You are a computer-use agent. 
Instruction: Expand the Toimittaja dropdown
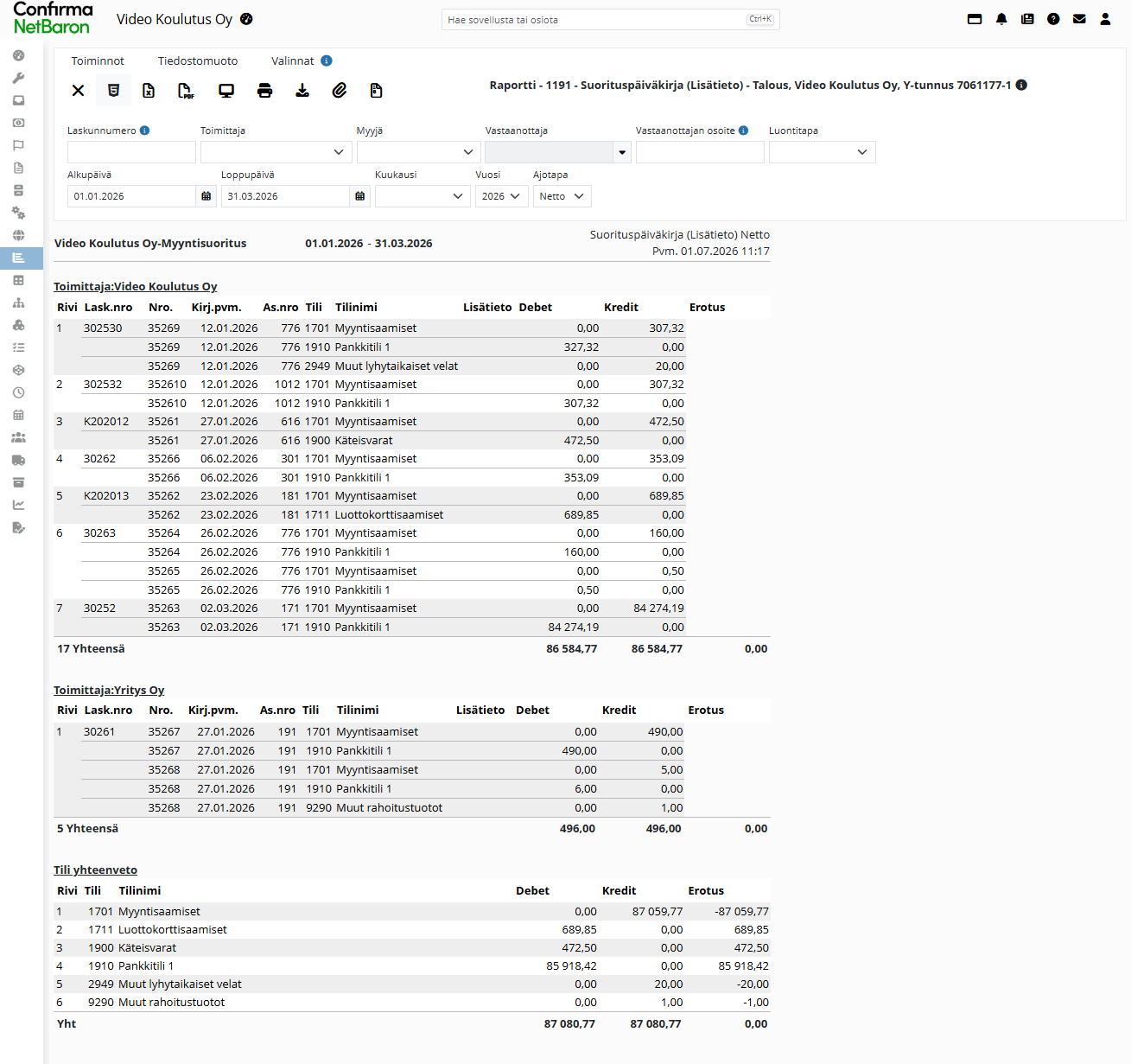276,152
